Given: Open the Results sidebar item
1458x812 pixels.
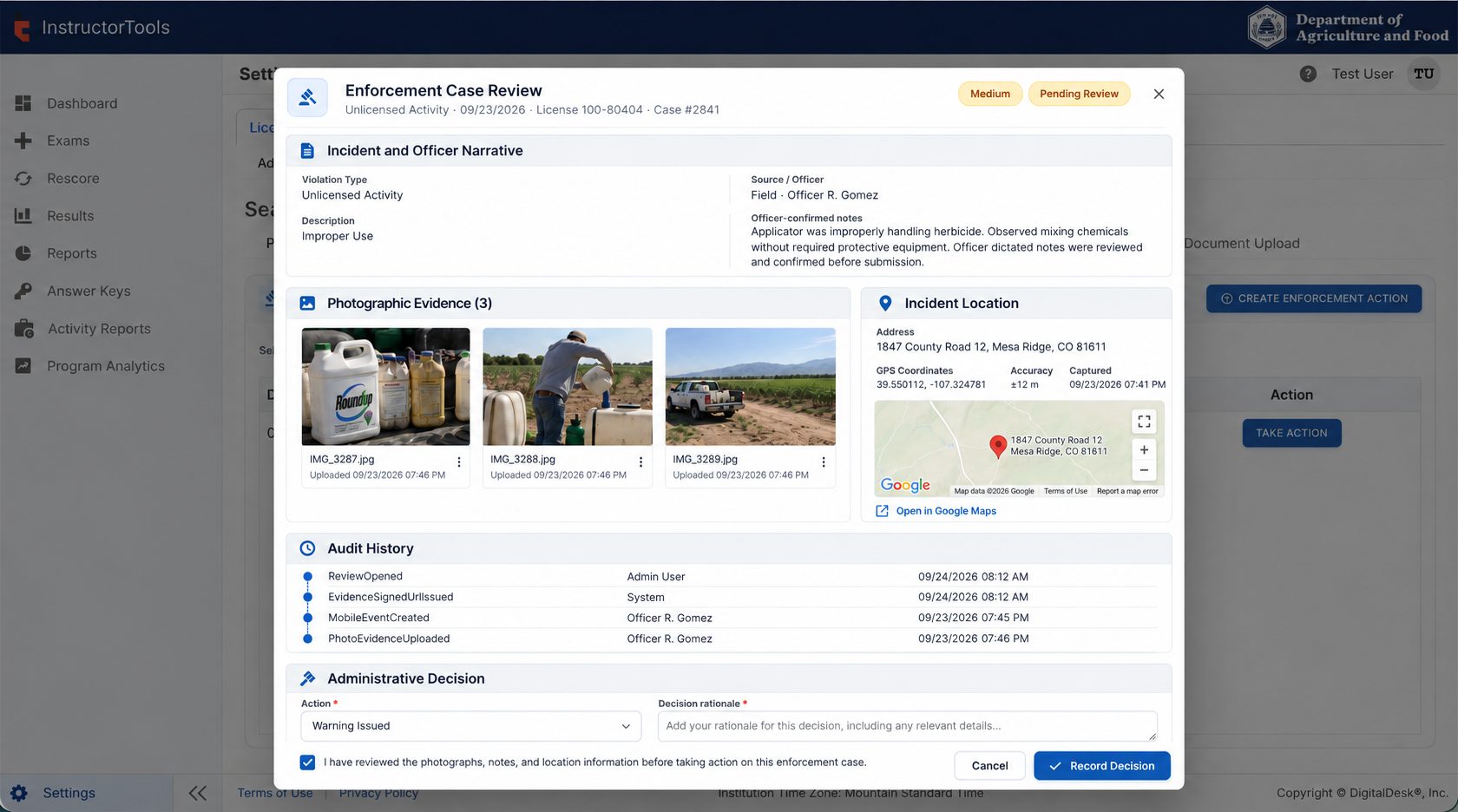Looking at the screenshot, I should (x=70, y=216).
